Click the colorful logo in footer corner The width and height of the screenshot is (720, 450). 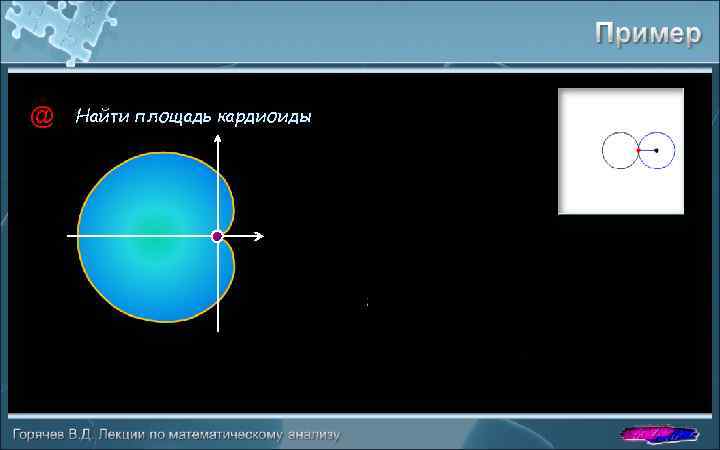659,434
